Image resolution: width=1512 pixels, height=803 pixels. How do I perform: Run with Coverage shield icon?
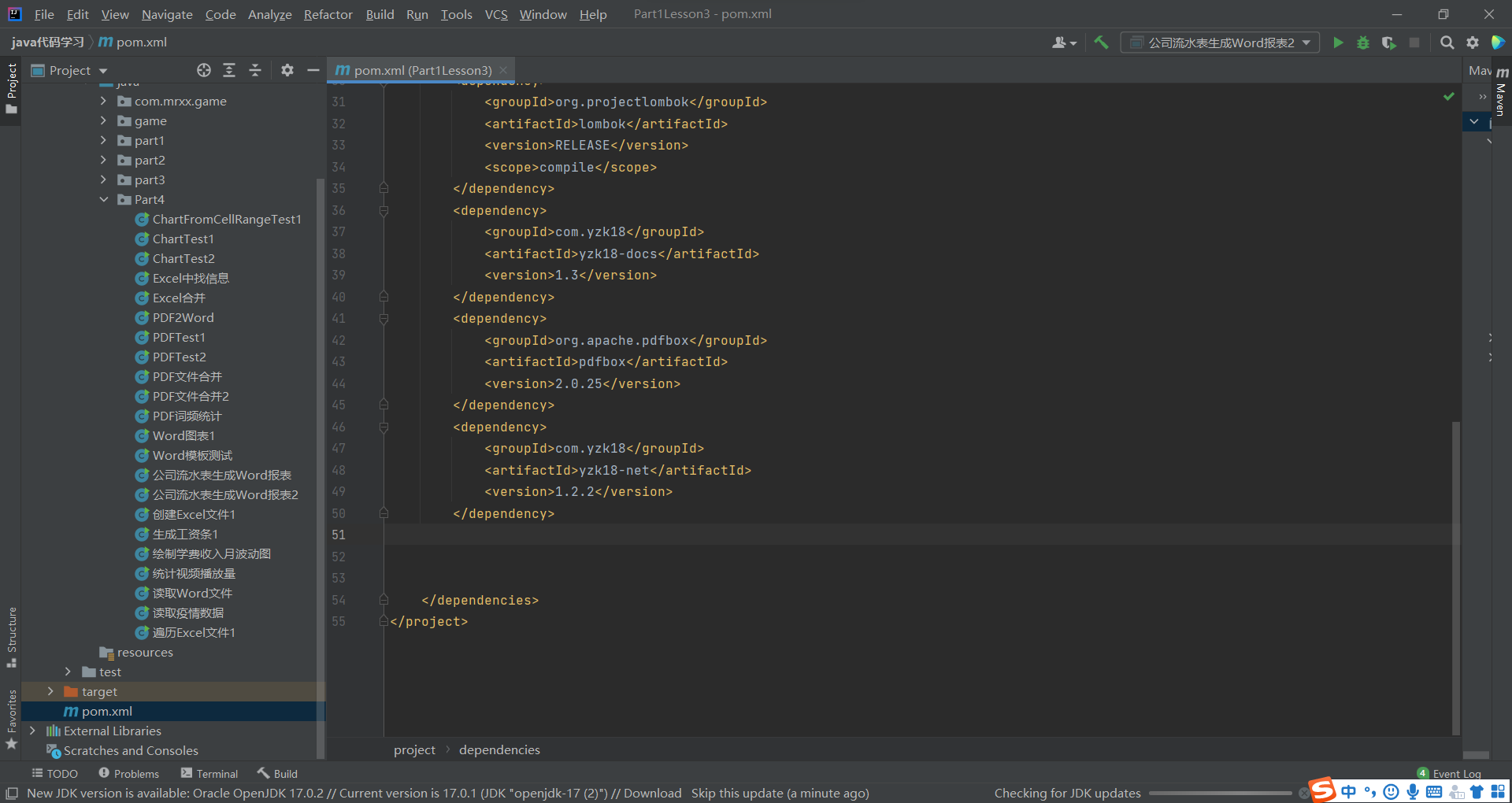point(1388,43)
